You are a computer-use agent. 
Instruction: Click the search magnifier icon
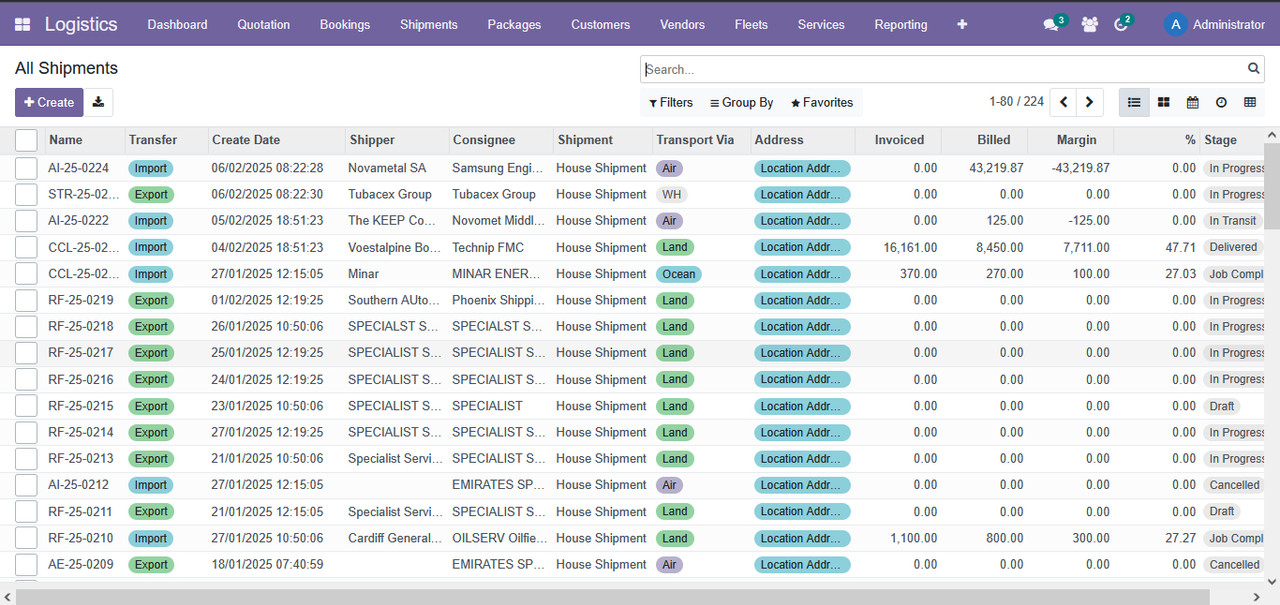pyautogui.click(x=1253, y=69)
